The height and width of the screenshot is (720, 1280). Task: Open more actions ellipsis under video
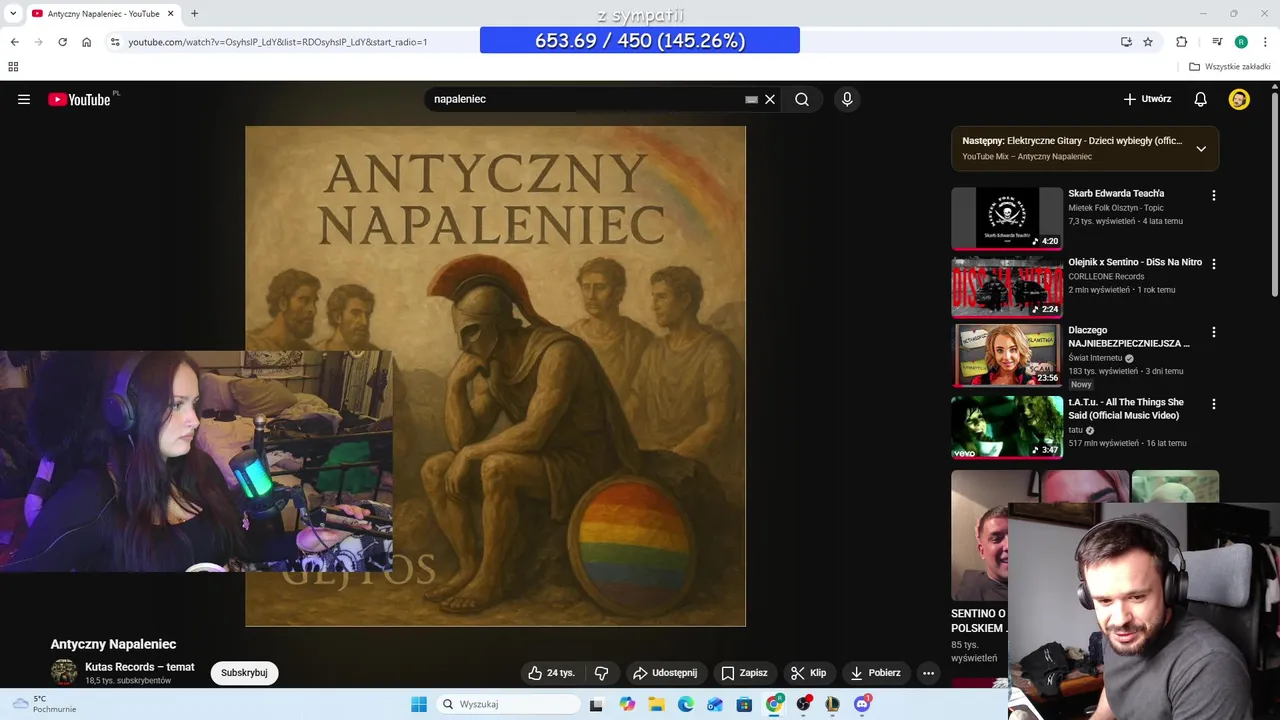coord(928,673)
